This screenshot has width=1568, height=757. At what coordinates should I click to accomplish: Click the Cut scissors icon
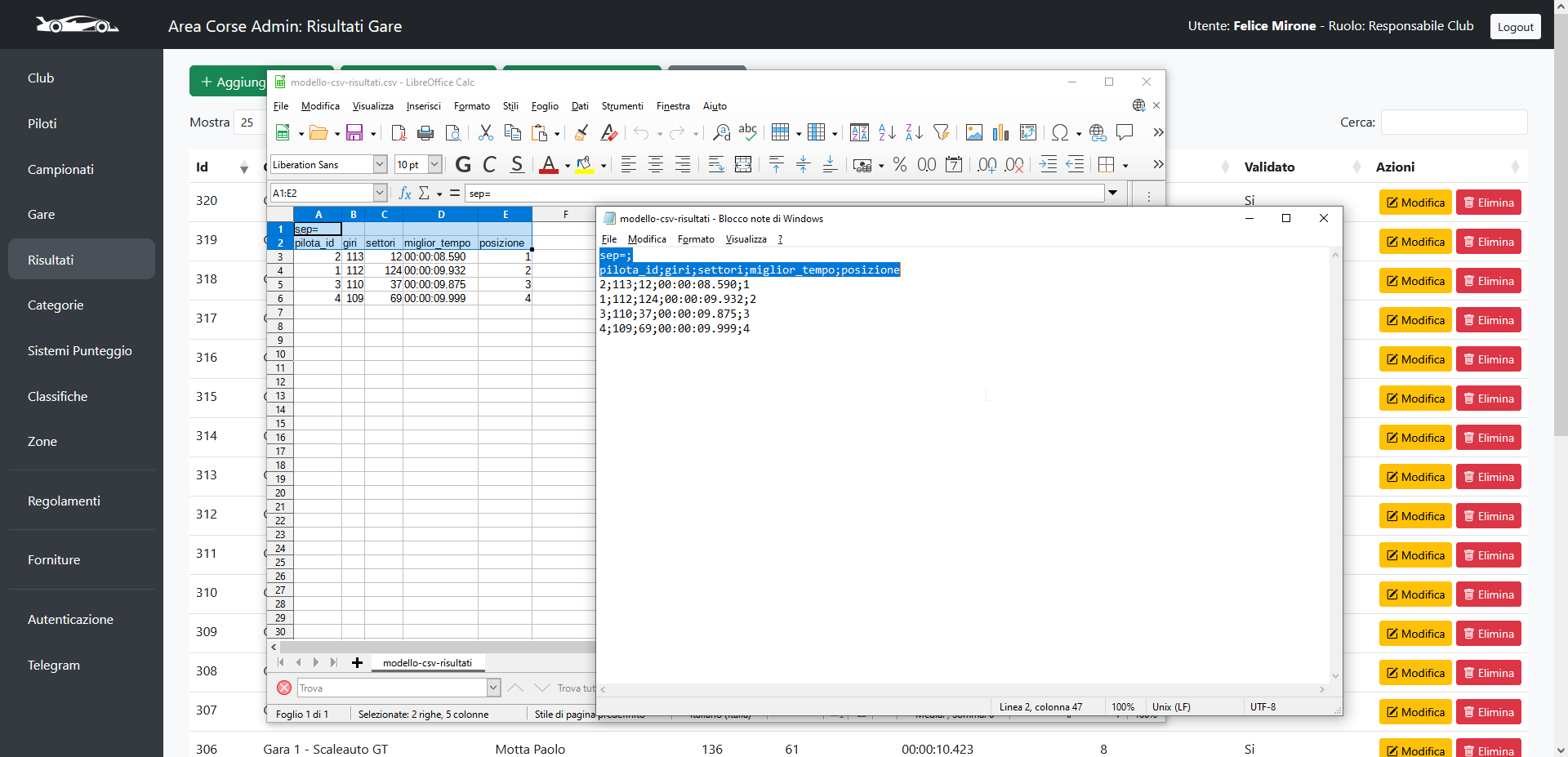pyautogui.click(x=486, y=133)
